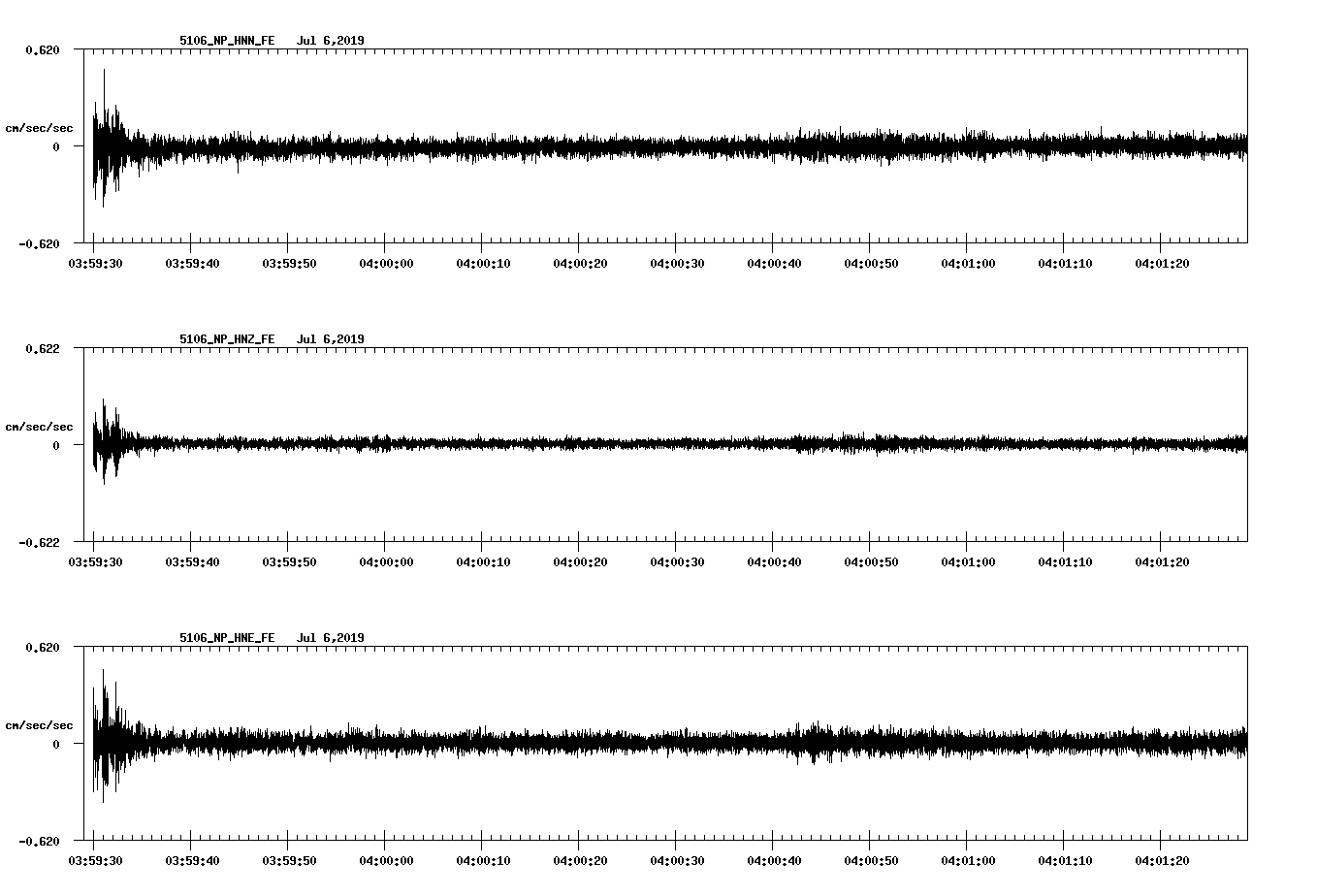Click the tallest initial spike in HNN trace
Viewport: 1317px width, 896px height.
pyautogui.click(x=104, y=136)
